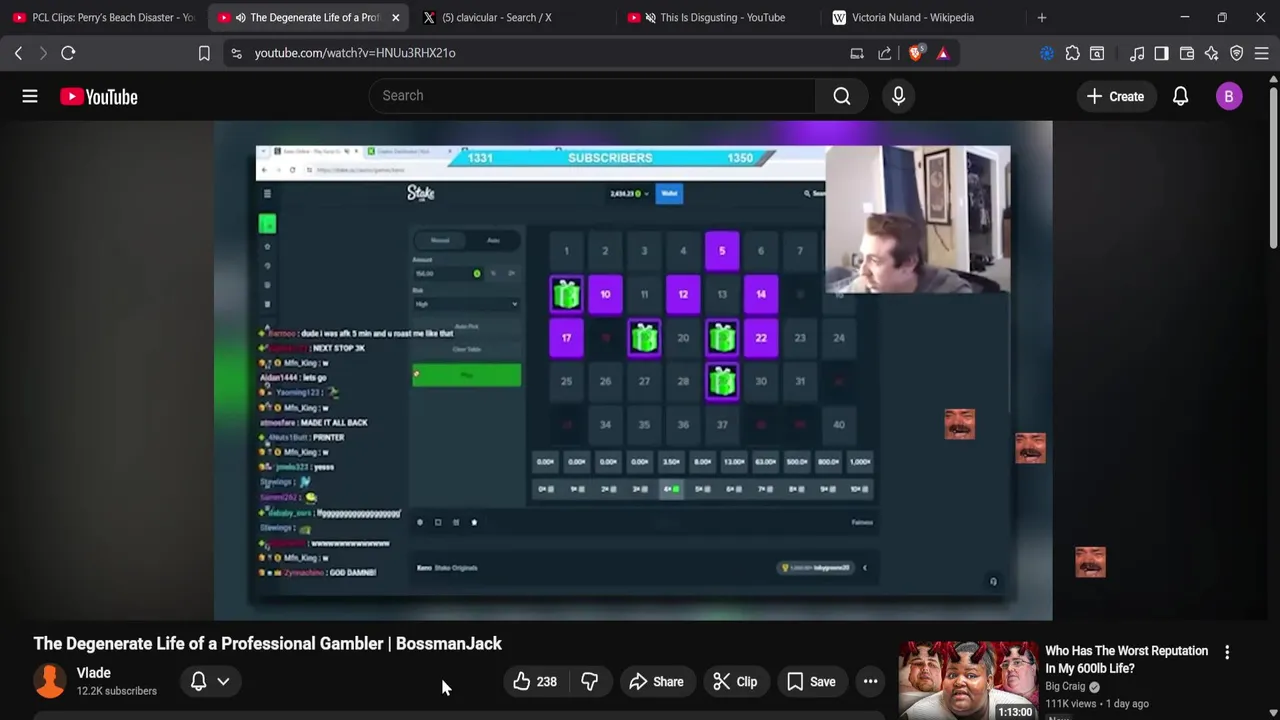Viewport: 1280px width, 720px height.
Task: Mute audio indicator on Degenerate Life tab
Action: tap(241, 17)
